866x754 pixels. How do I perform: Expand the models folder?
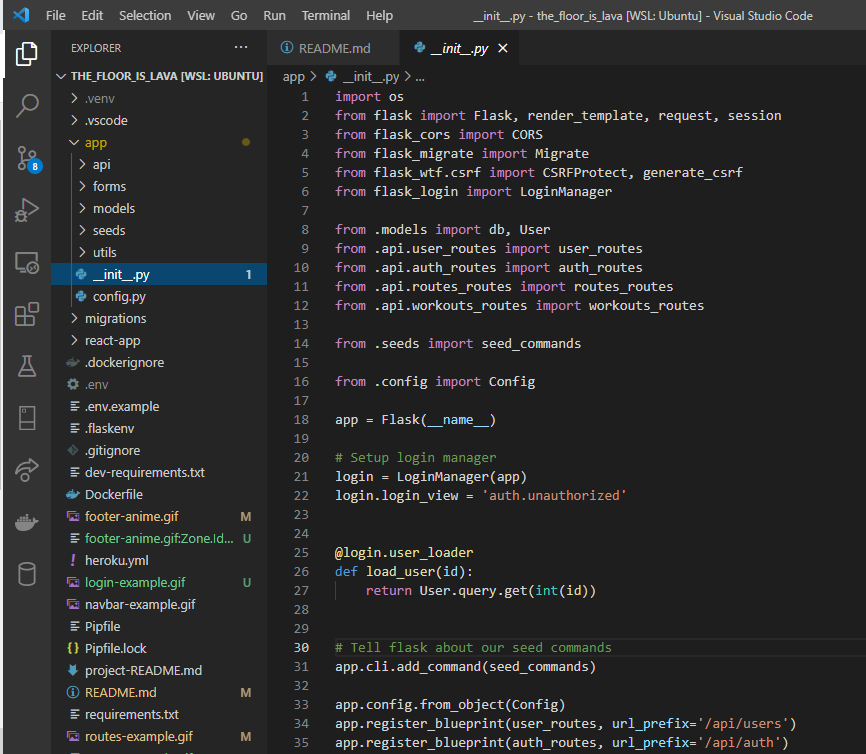113,208
